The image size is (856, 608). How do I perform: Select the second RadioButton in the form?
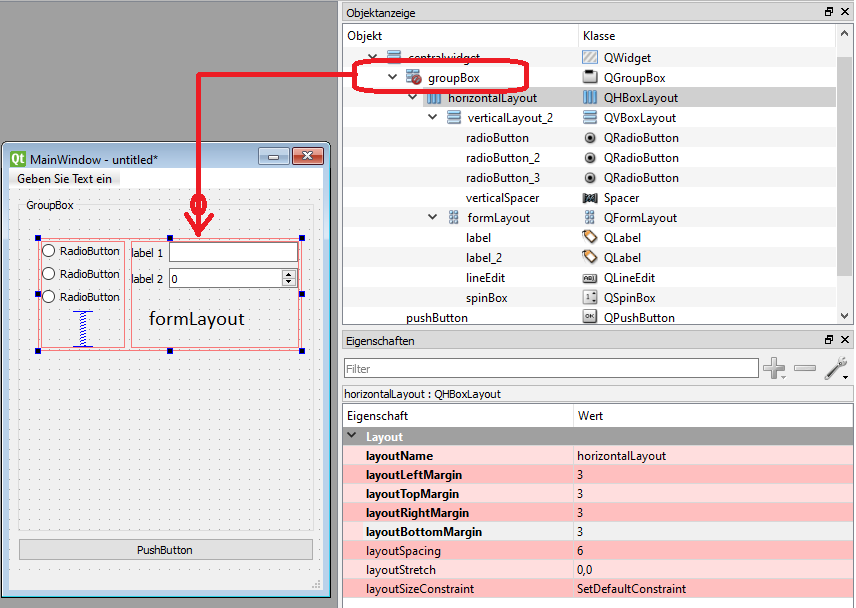81,274
